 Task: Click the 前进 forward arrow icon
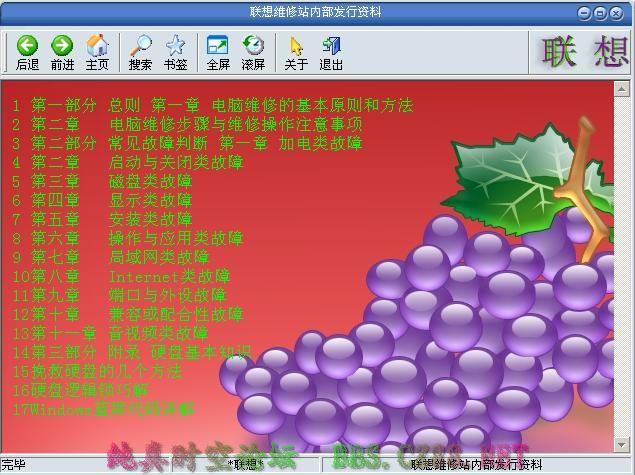pos(62,45)
